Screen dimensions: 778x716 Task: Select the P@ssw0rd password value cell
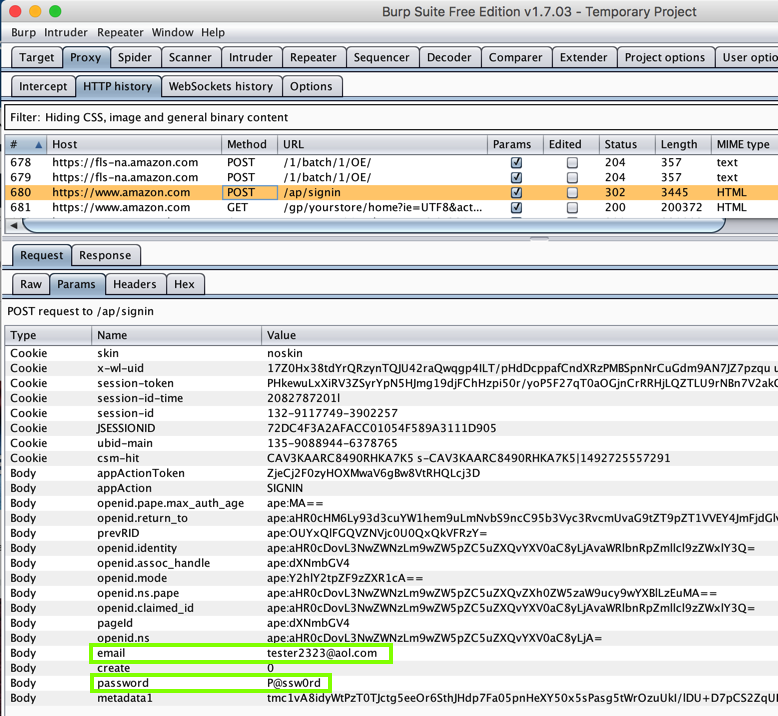(x=293, y=683)
